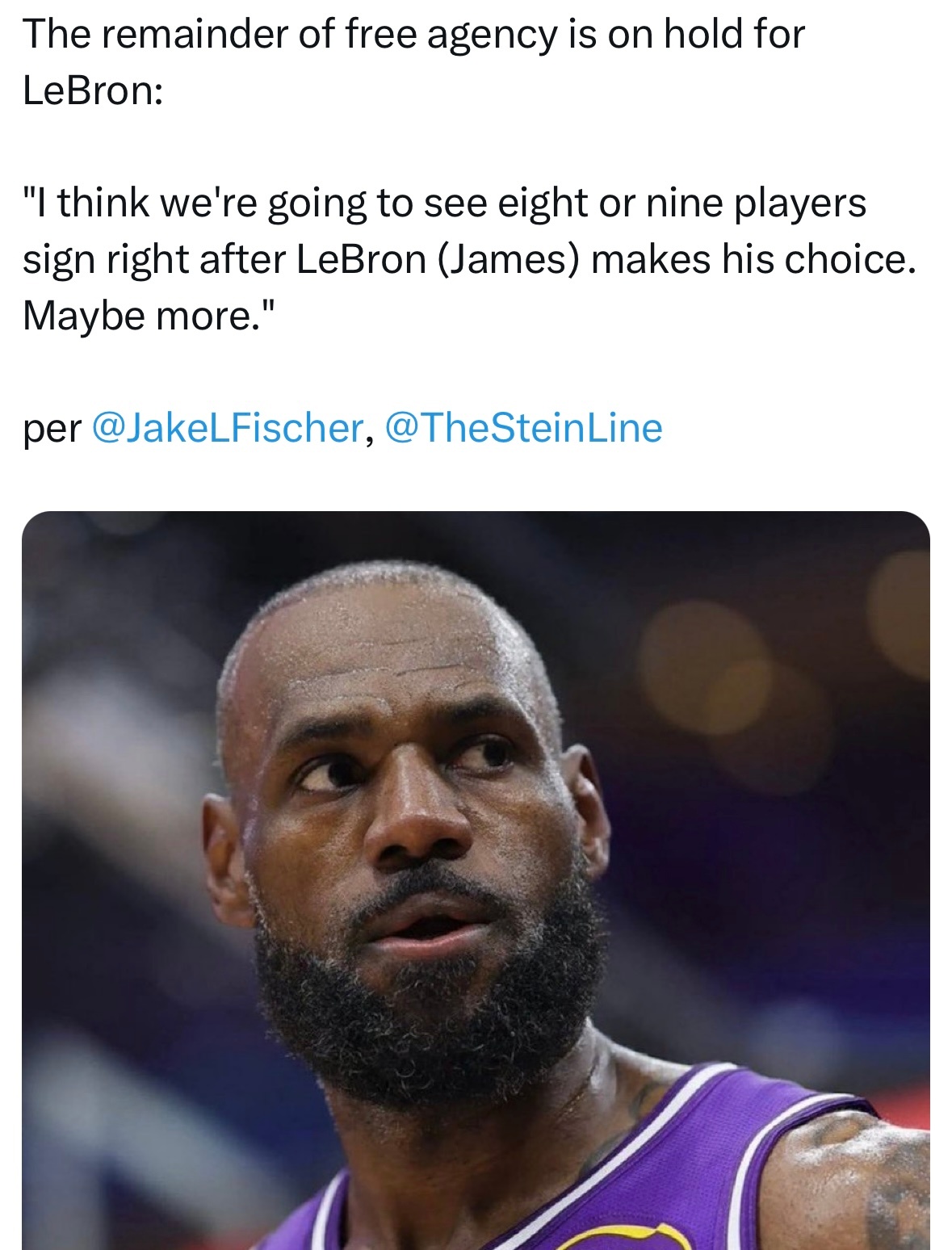Click the word "choice." in the quote
Screen dimensions: 952x1250
[x=851, y=260]
